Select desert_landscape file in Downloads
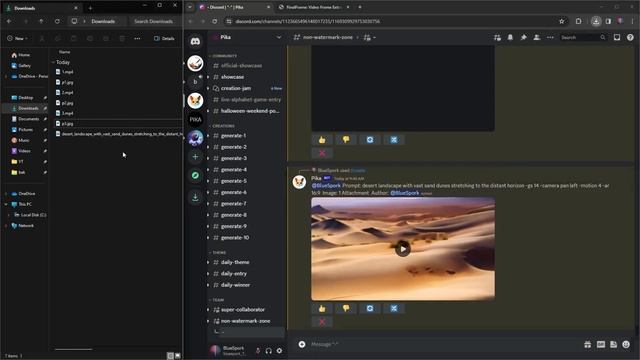 click(x=118, y=134)
